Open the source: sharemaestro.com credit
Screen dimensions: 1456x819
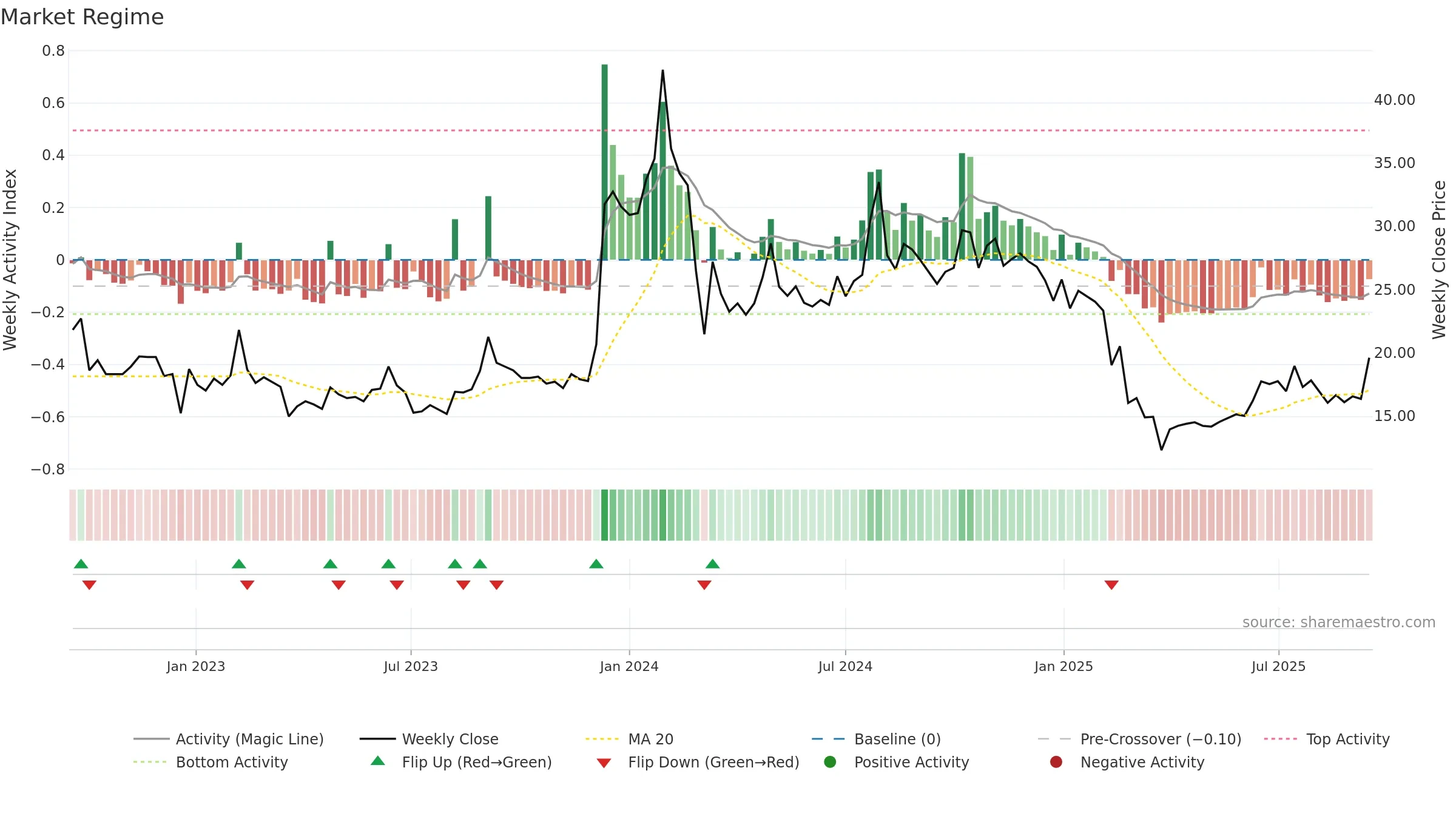point(1339,622)
